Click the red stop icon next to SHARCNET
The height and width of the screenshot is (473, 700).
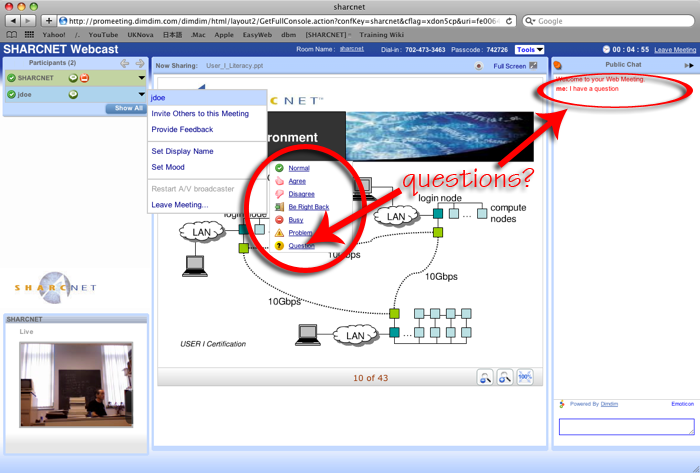click(x=86, y=78)
